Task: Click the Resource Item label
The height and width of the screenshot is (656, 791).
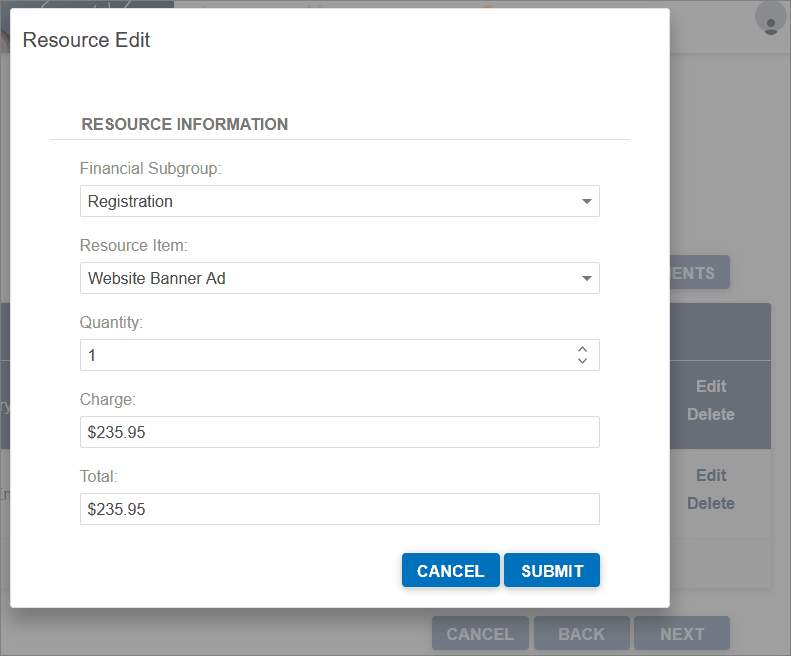Action: click(133, 245)
